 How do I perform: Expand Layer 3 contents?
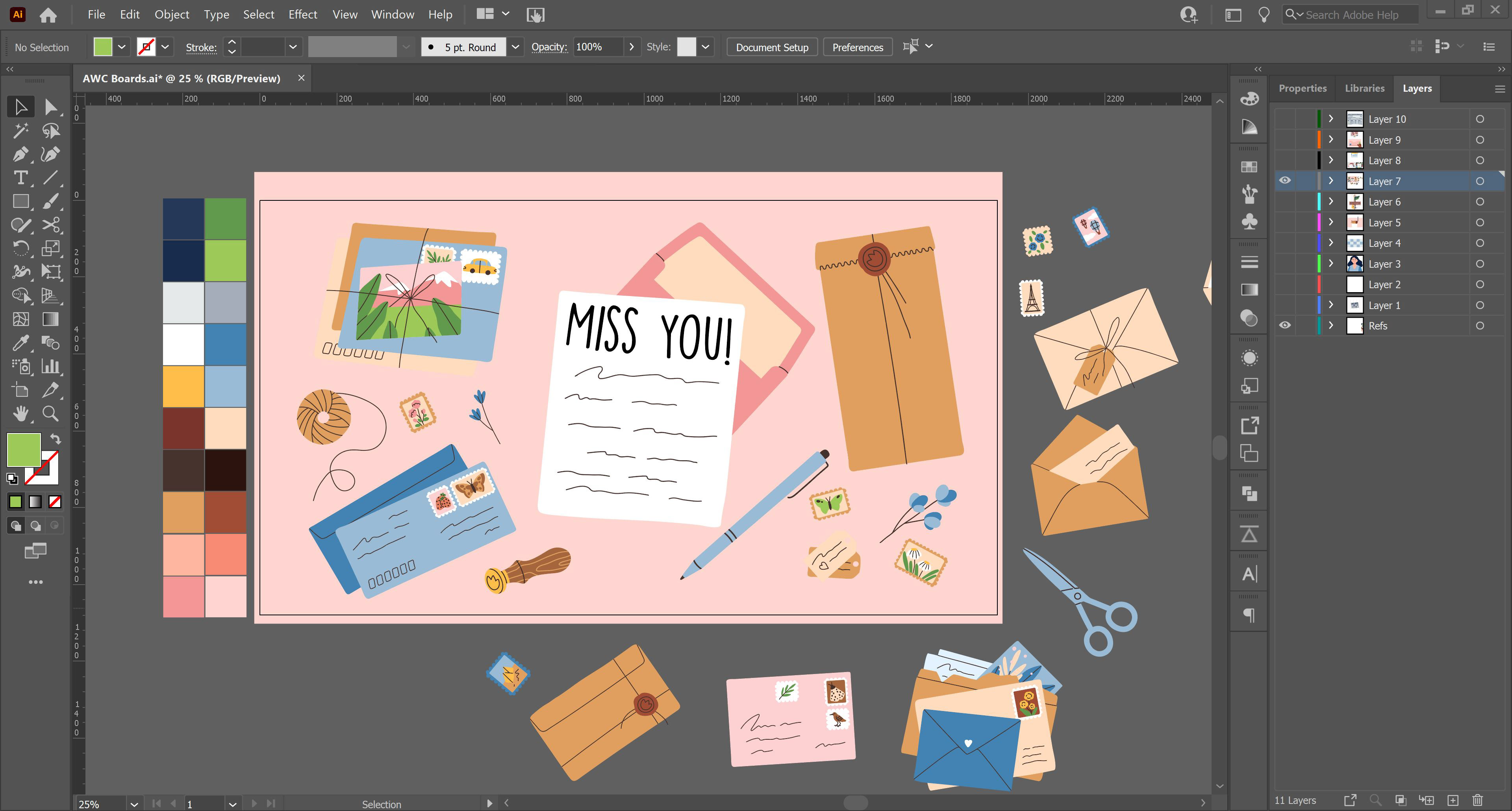click(x=1331, y=263)
